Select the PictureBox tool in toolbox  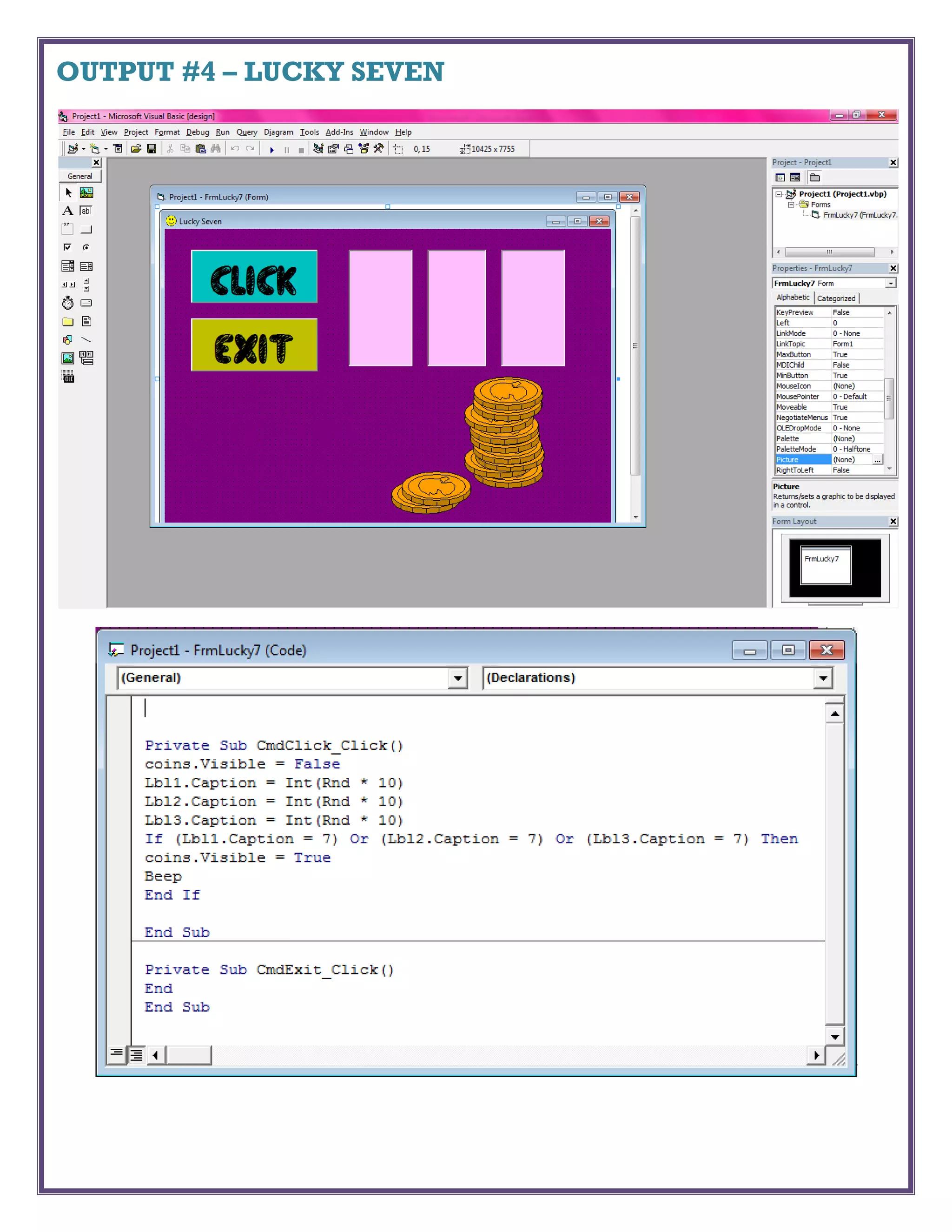[x=86, y=193]
